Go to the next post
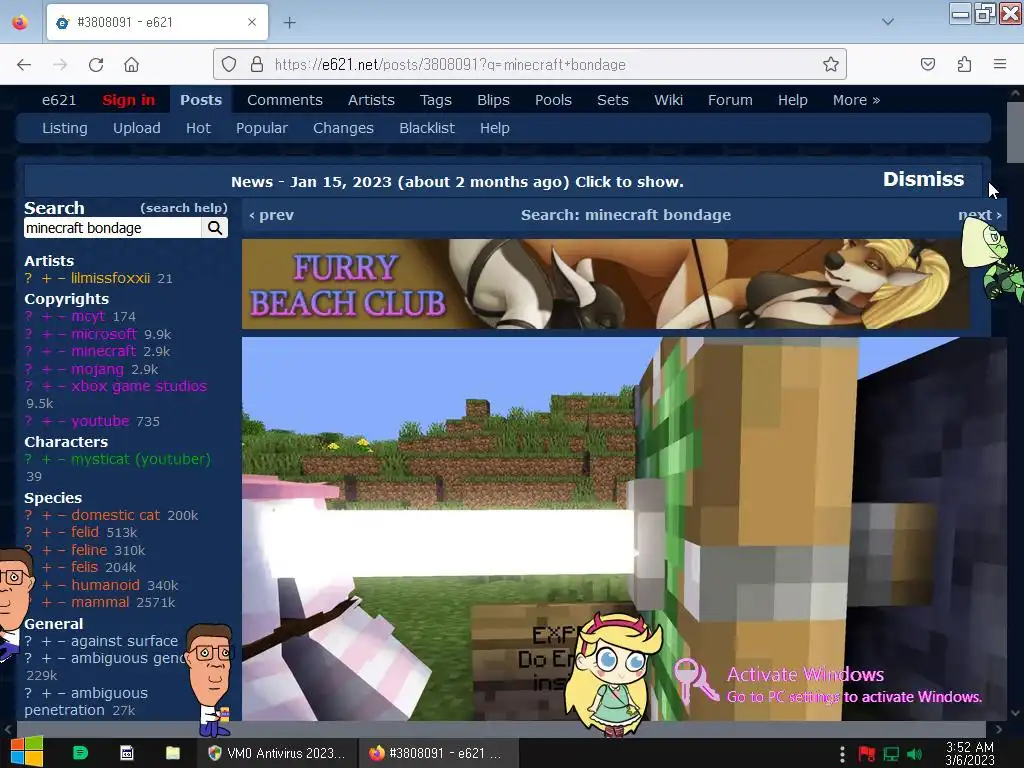1024x768 pixels. coord(980,215)
